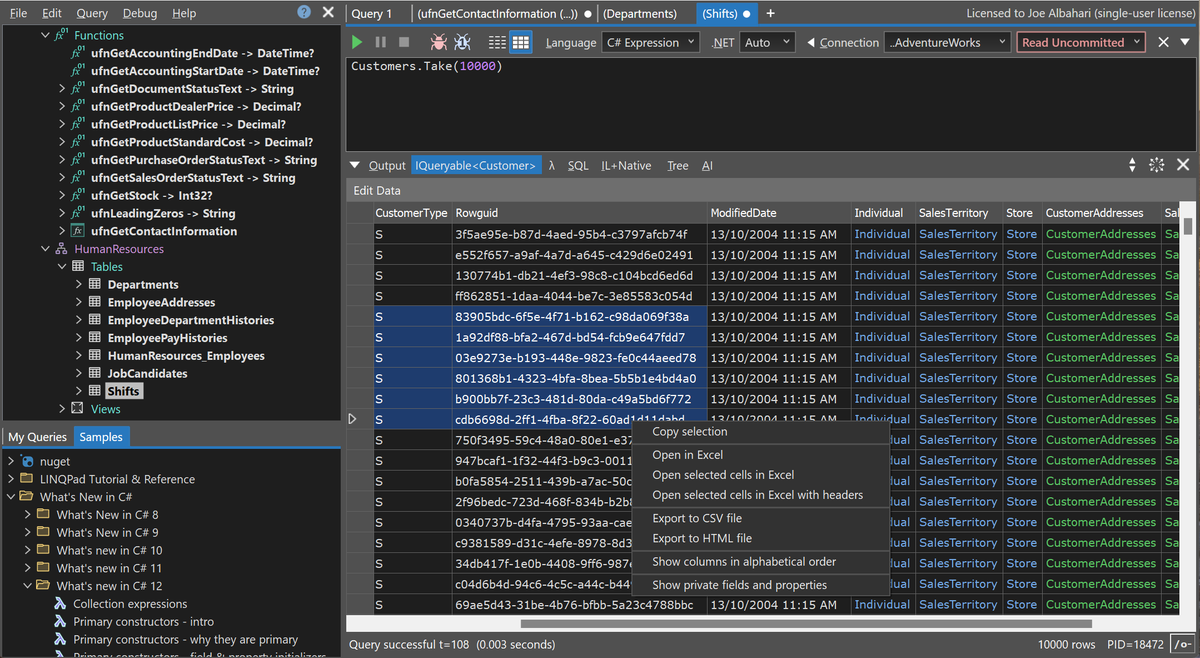Click the pause execution icon
1200x658 pixels.
tap(381, 42)
